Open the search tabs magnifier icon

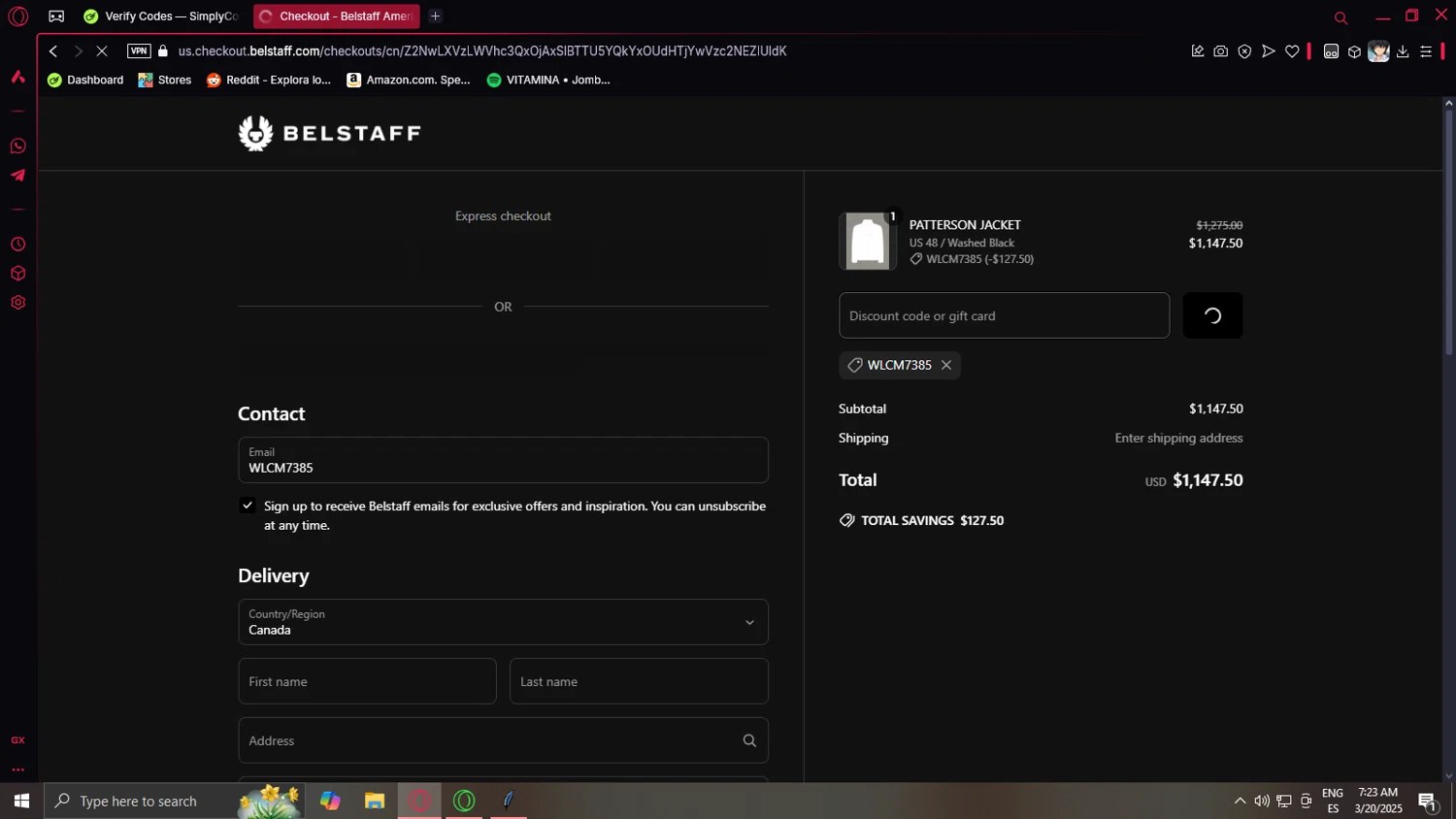(x=1340, y=17)
